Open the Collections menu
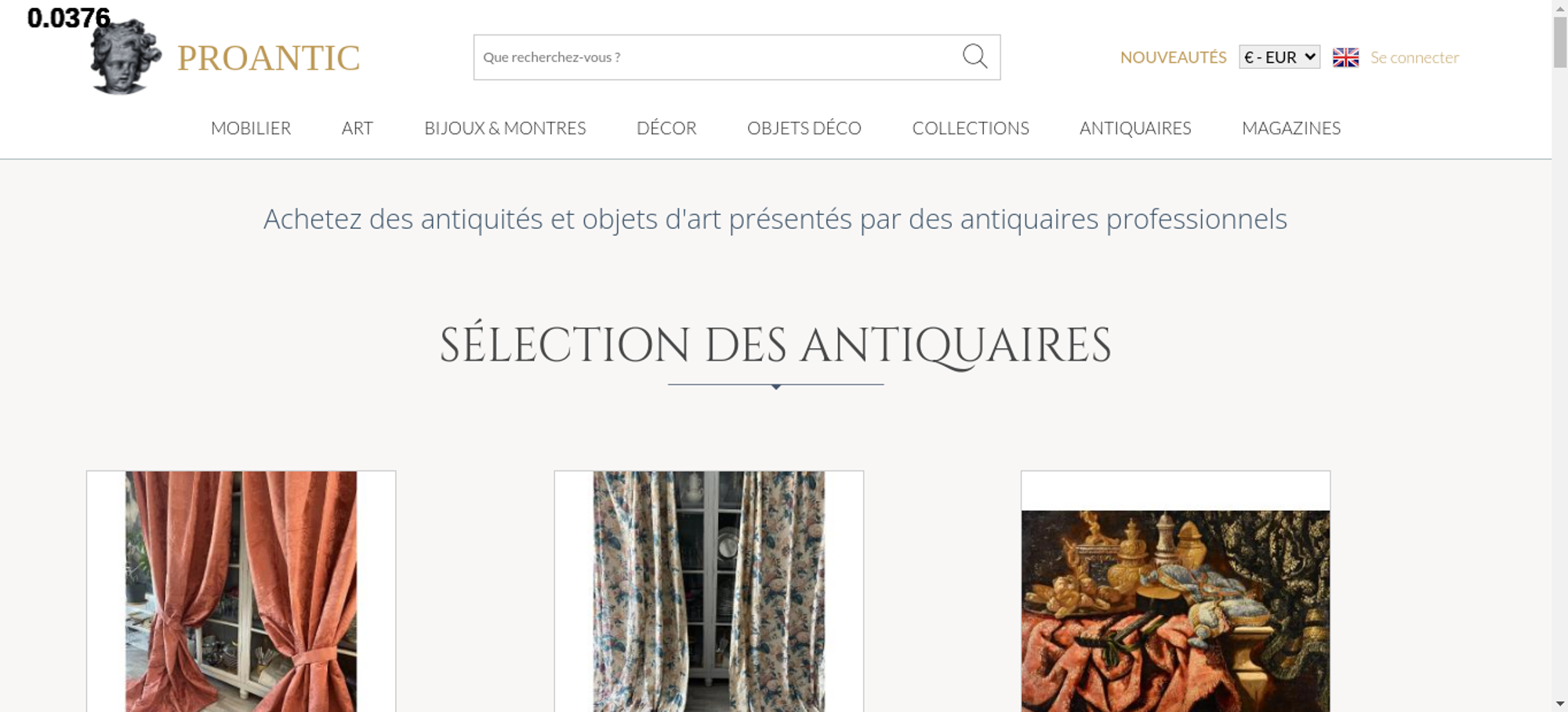 pos(971,128)
